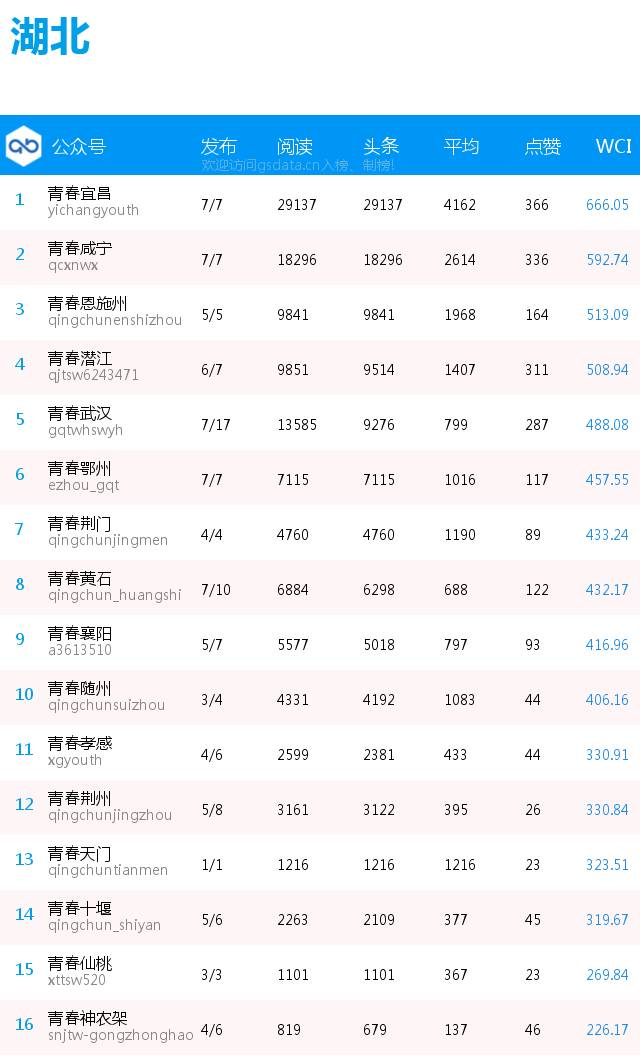This screenshot has width=640, height=1057.
Task: Select the 青春咸宁 account name
Action: point(80,248)
